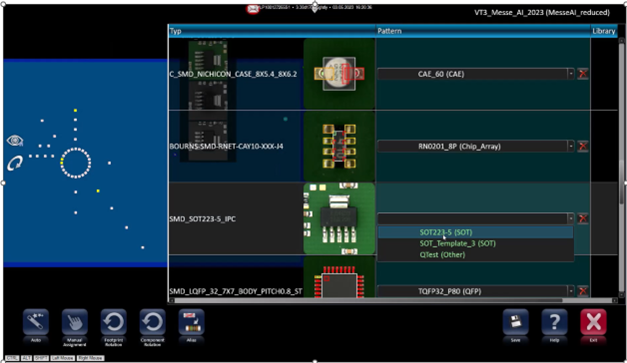Open TQFP32_P80 (QFP) dropdown arrow
The width and height of the screenshot is (627, 363).
click(571, 291)
